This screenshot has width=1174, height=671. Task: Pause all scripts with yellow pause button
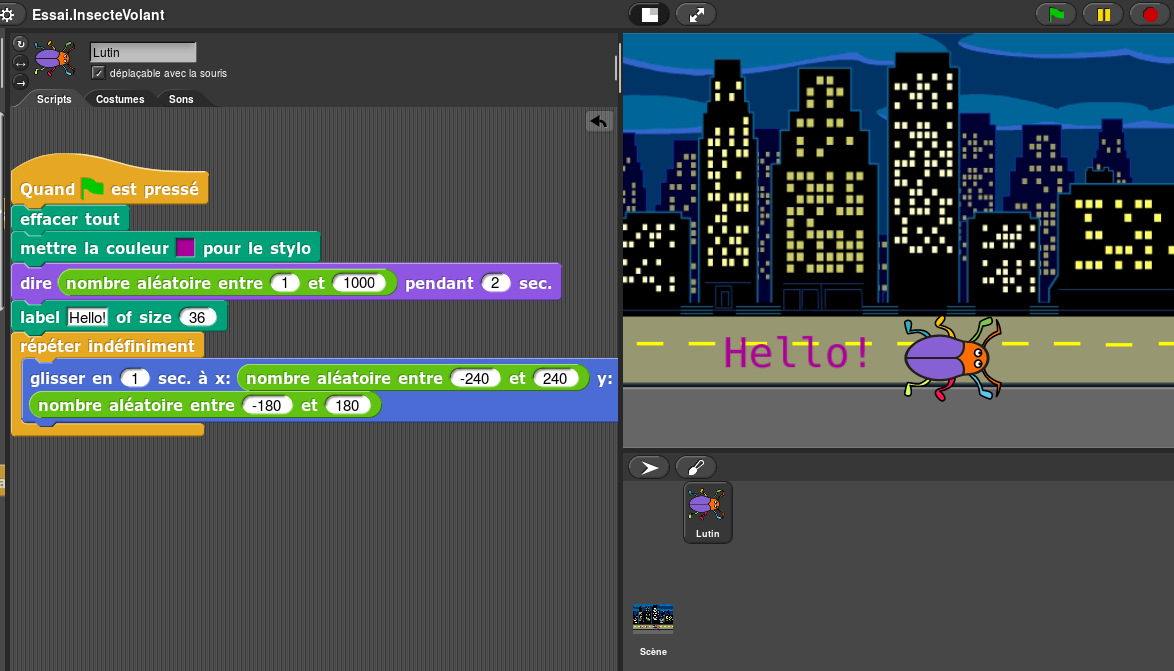[x=1104, y=15]
